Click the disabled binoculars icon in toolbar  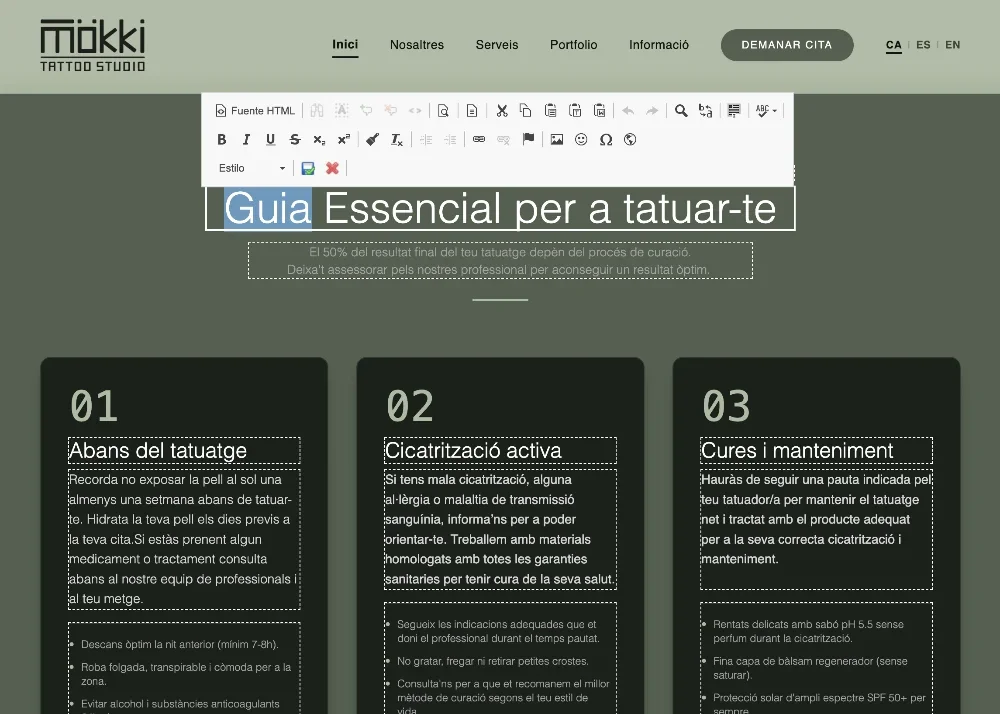[x=316, y=111]
